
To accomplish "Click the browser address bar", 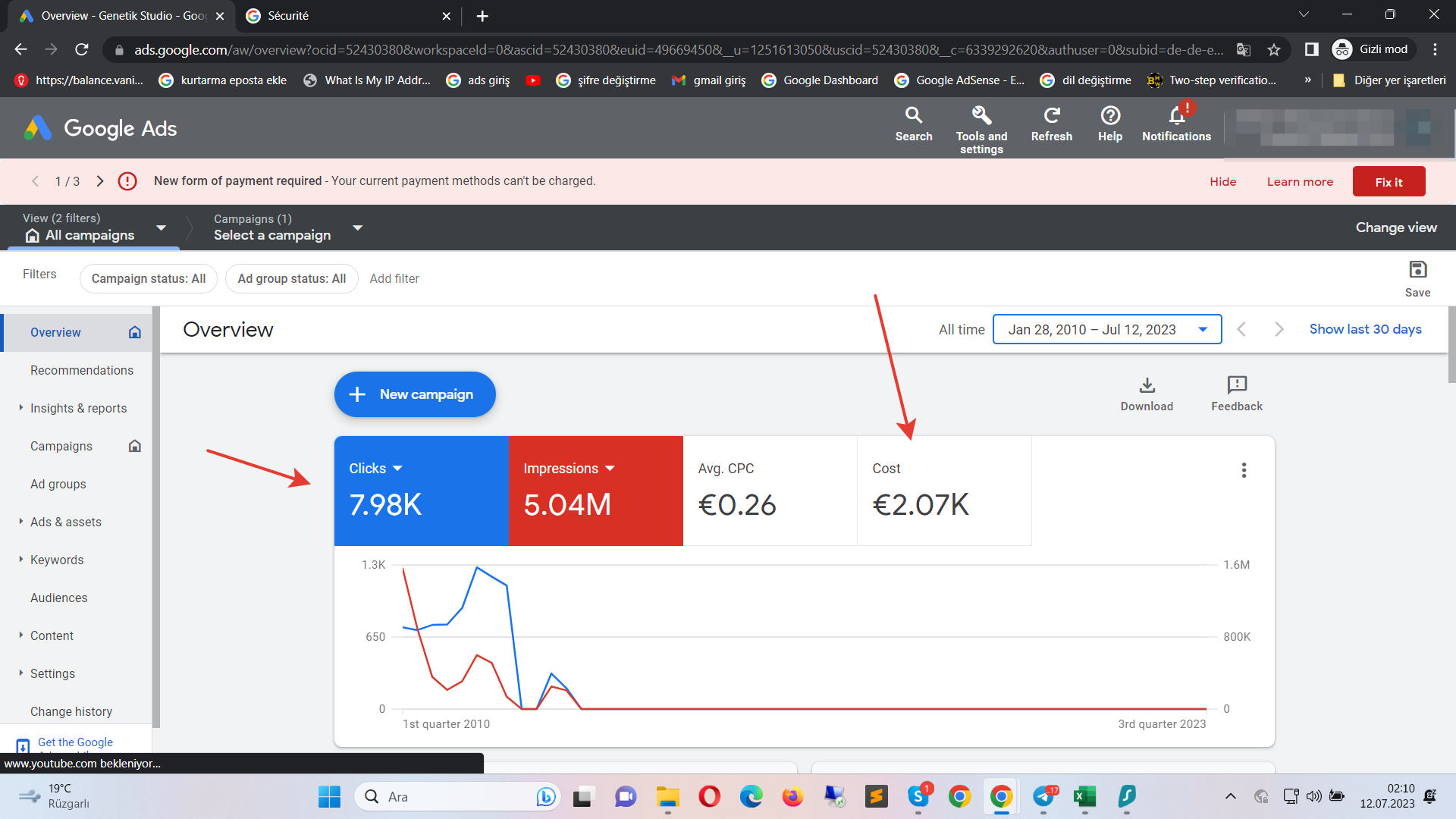I will (679, 49).
